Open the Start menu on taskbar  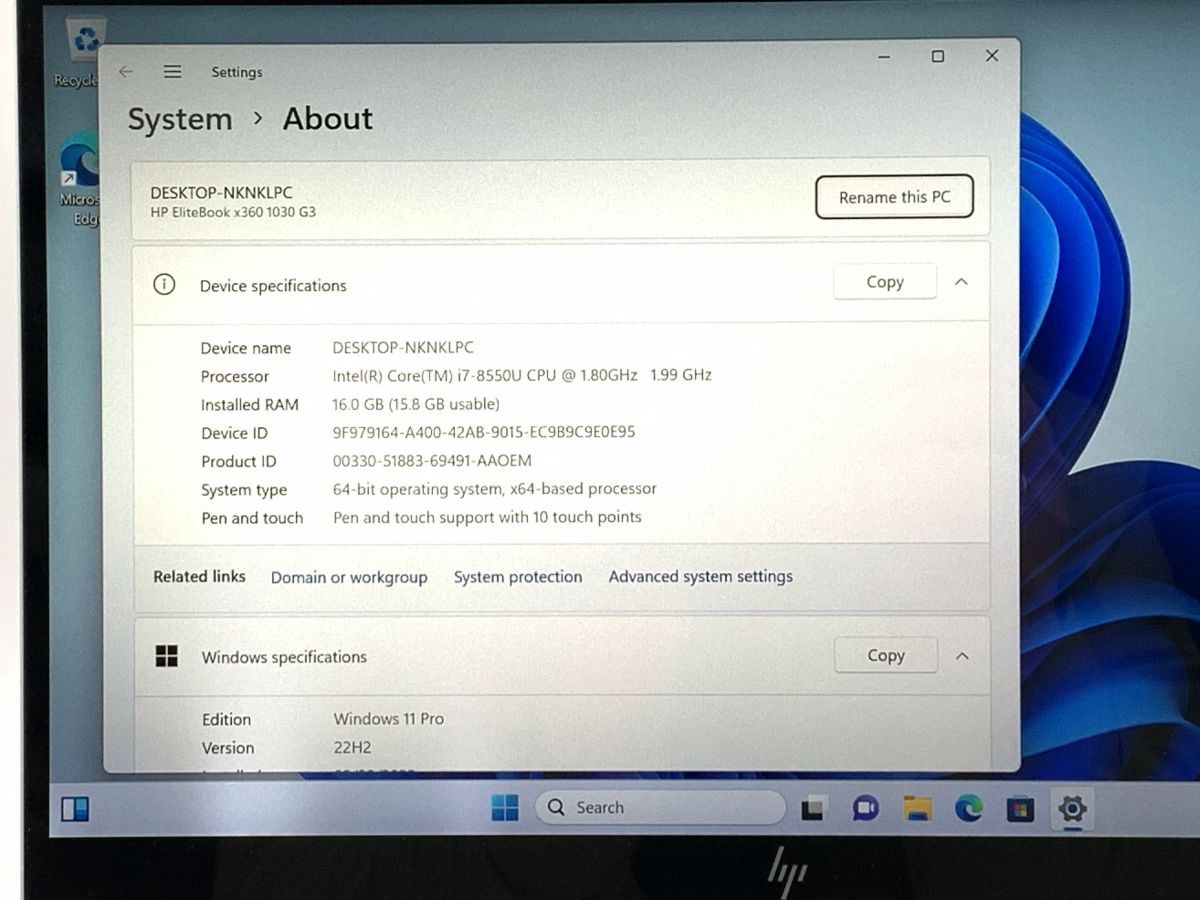(x=505, y=807)
